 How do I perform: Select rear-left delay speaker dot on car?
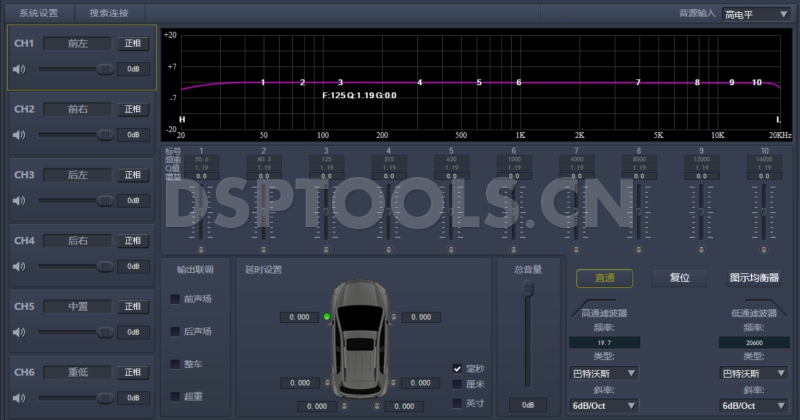pyautogui.click(x=327, y=382)
